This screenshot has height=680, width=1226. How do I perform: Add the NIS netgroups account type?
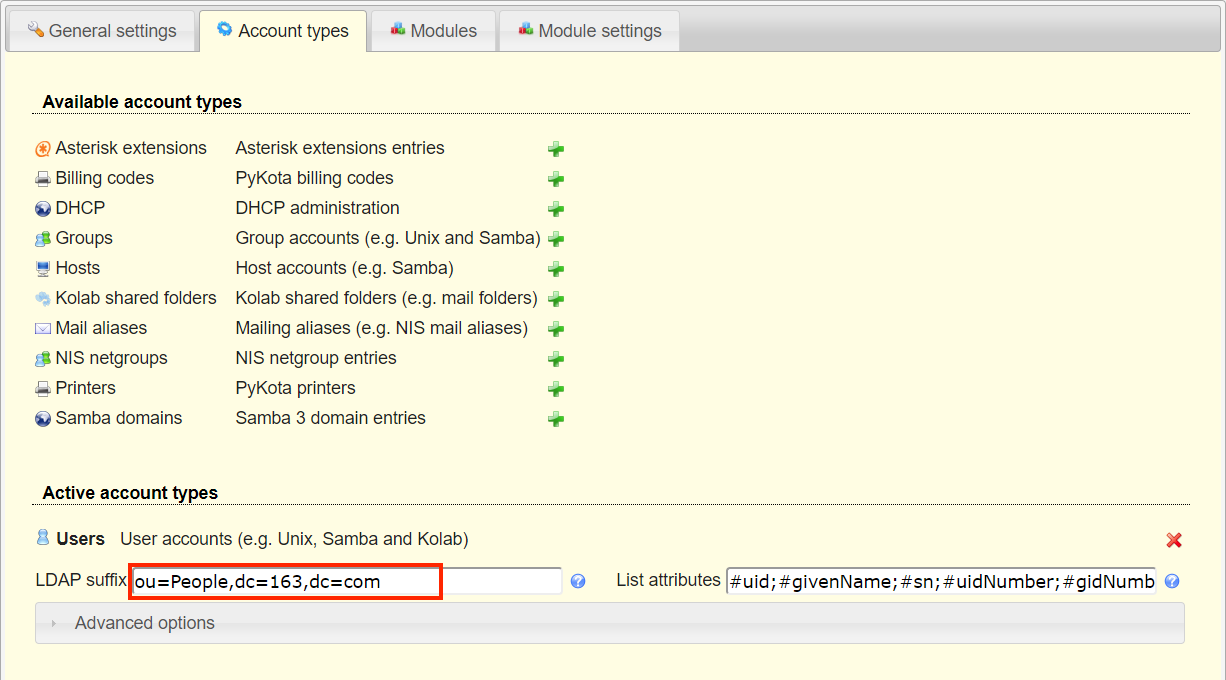[x=556, y=359]
